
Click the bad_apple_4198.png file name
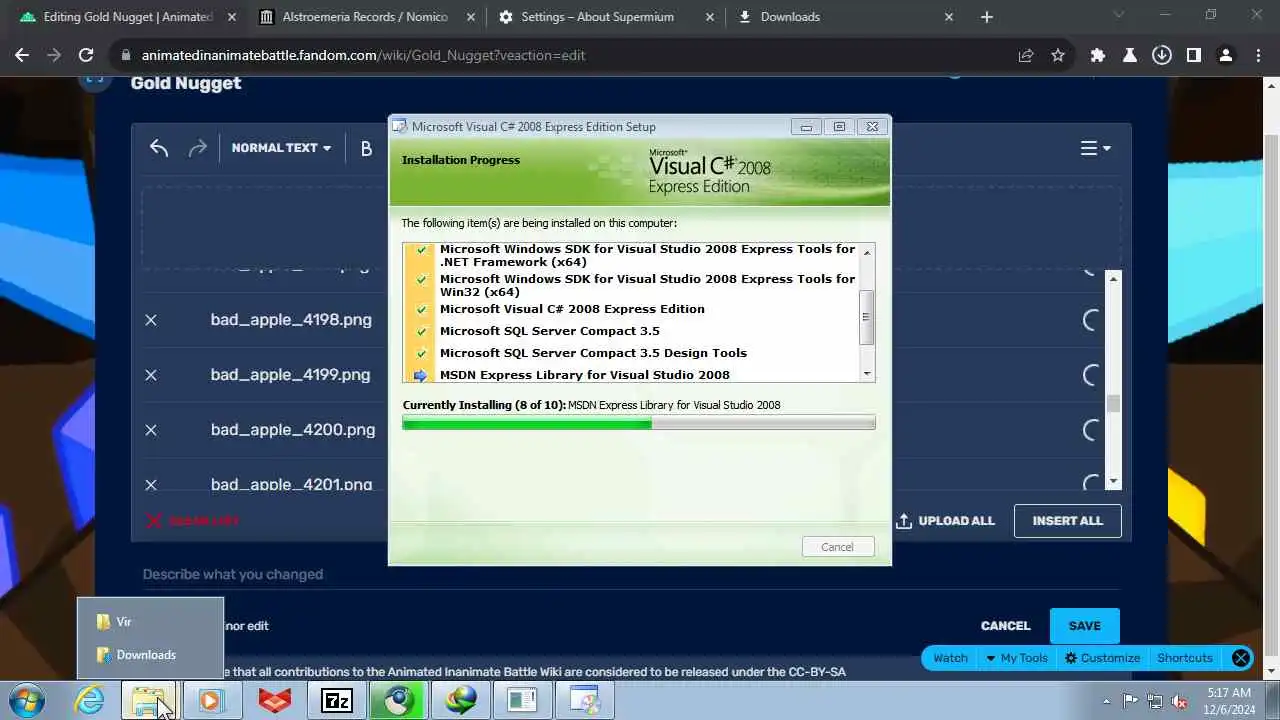coord(291,320)
